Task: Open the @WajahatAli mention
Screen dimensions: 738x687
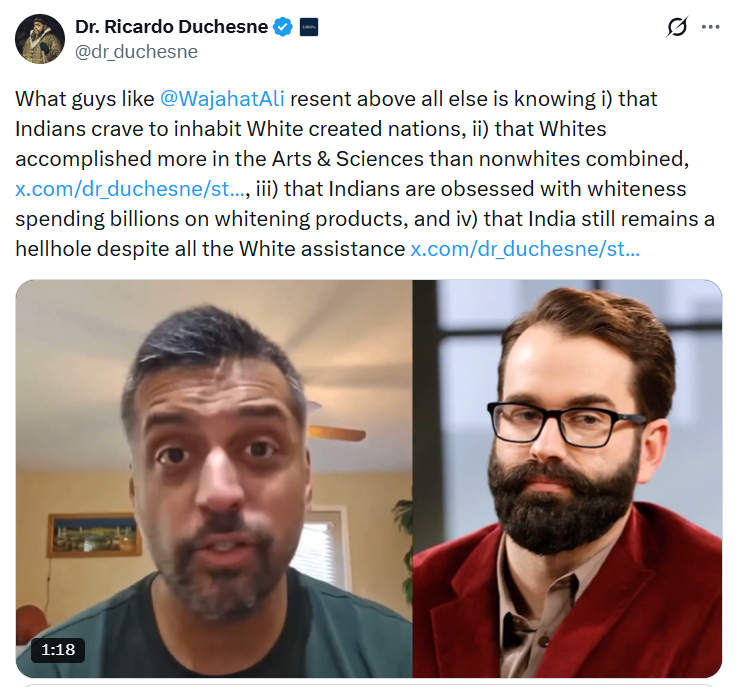Action: [x=222, y=99]
